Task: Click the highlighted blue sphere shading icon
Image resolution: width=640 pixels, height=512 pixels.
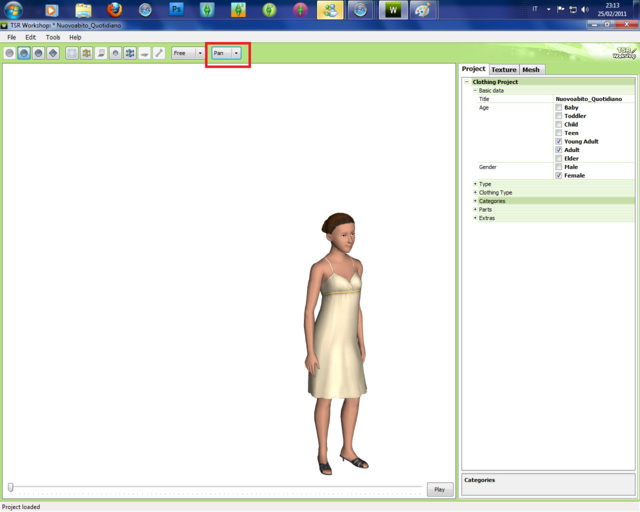Action: [24, 53]
